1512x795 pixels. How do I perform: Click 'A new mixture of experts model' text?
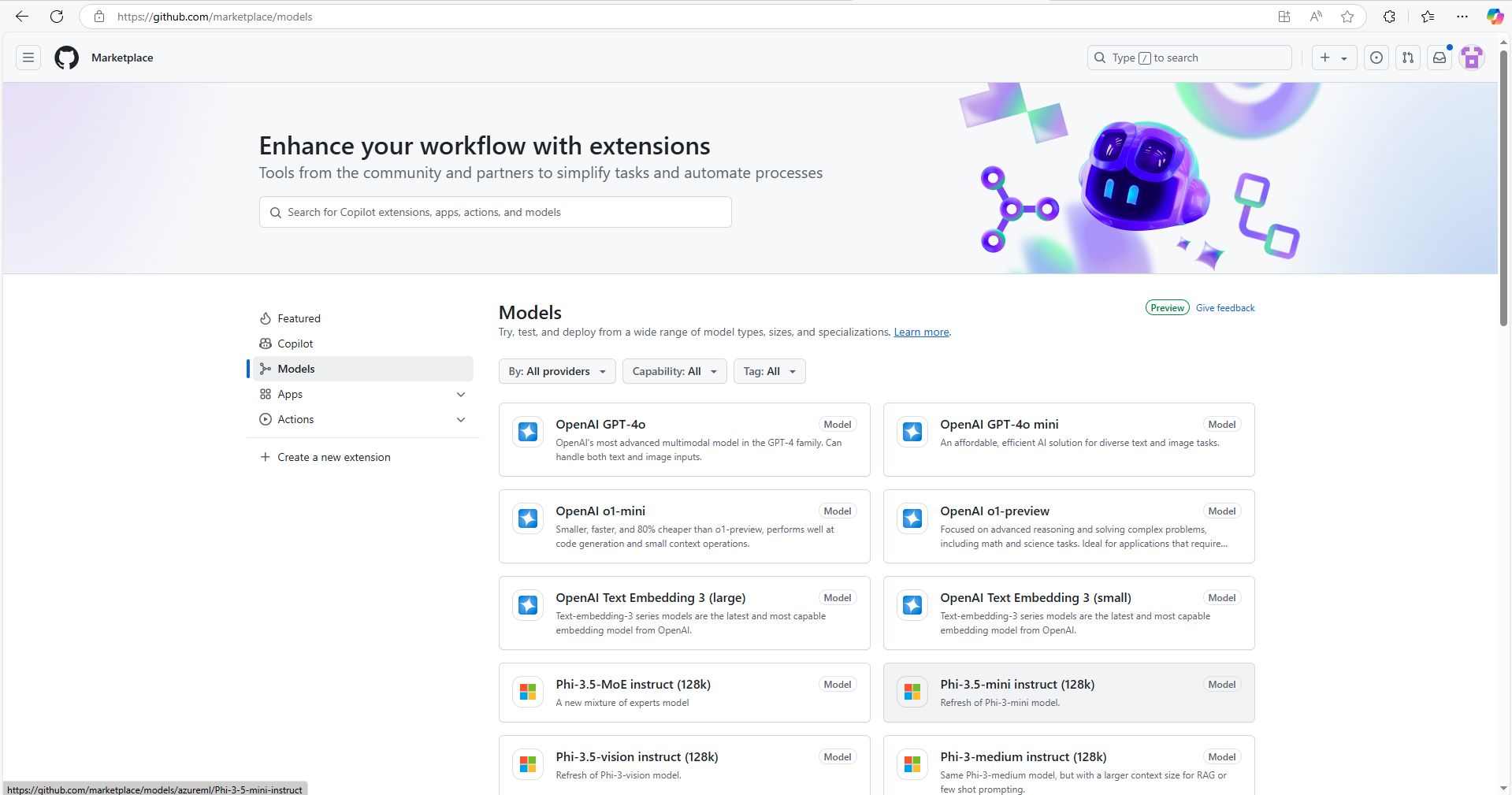pos(622,703)
